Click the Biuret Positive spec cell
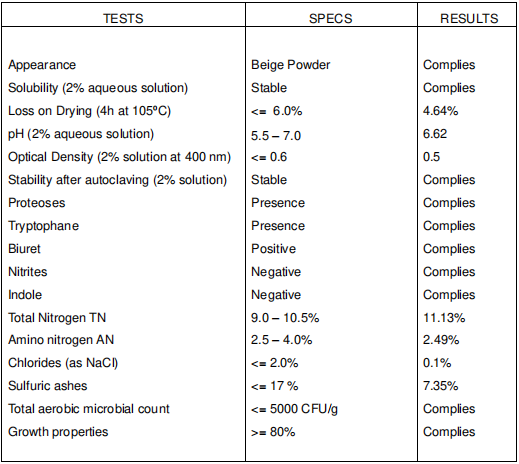 pos(273,249)
